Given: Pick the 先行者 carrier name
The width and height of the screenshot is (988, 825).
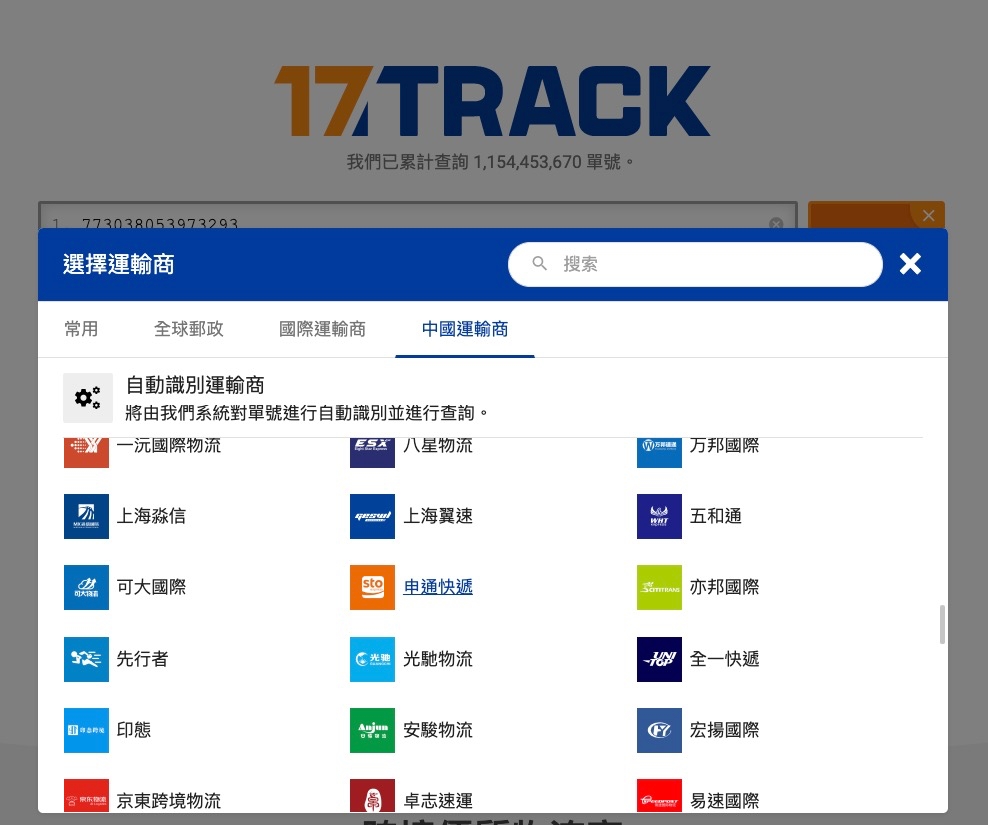Looking at the screenshot, I should coord(142,659).
